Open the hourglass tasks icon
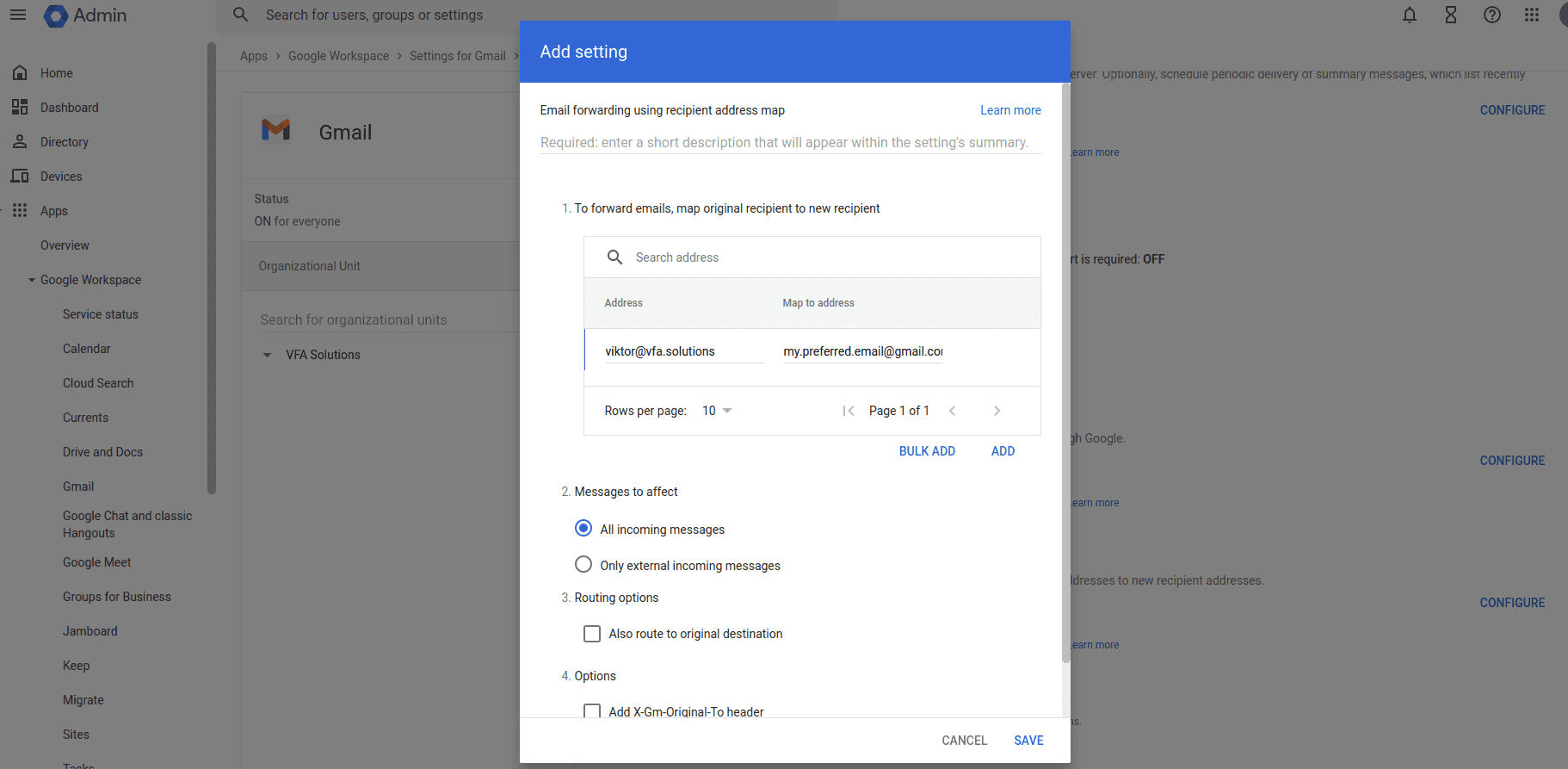The width and height of the screenshot is (1568, 769). tap(1451, 15)
